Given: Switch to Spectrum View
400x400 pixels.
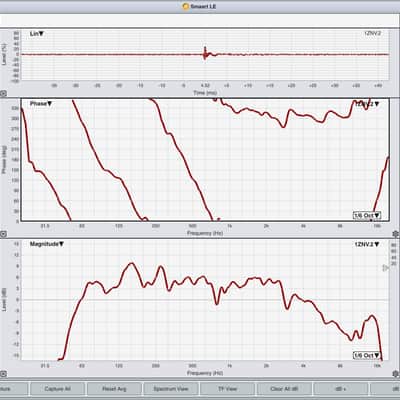Looking at the screenshot, I should click(171, 389).
